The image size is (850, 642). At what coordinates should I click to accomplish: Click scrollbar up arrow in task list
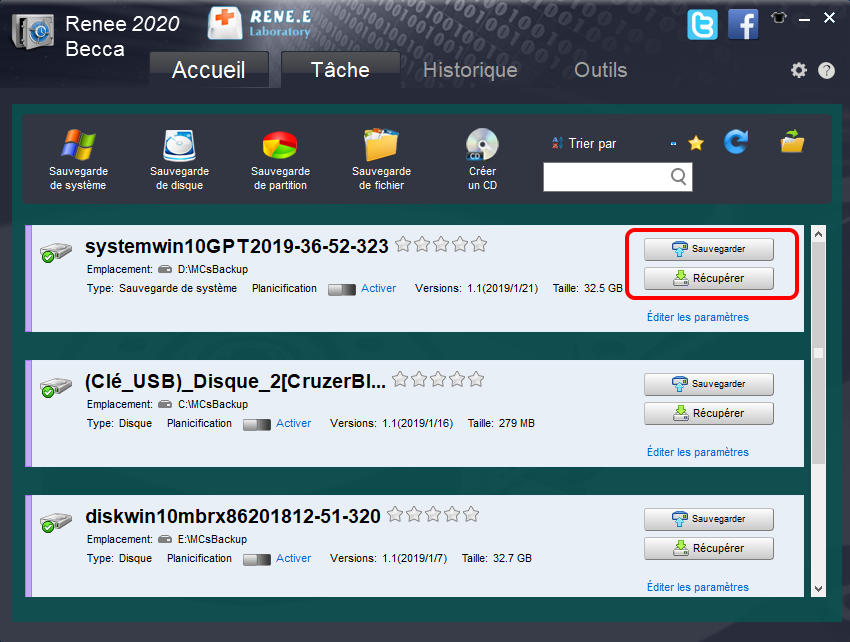(819, 234)
